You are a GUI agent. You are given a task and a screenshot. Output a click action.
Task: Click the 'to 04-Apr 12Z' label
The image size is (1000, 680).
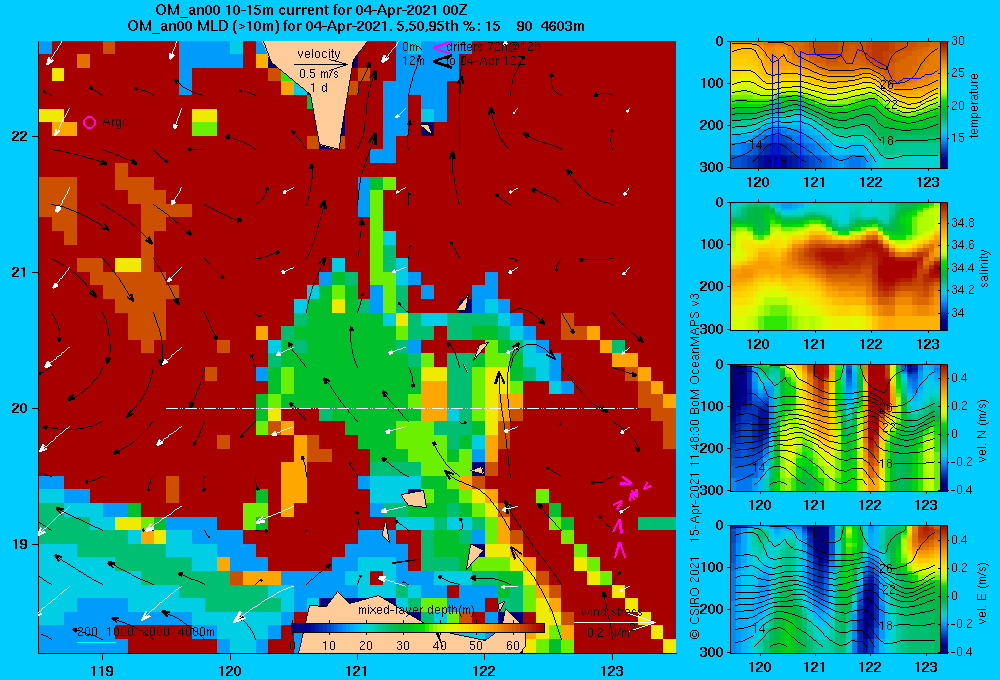(485, 61)
